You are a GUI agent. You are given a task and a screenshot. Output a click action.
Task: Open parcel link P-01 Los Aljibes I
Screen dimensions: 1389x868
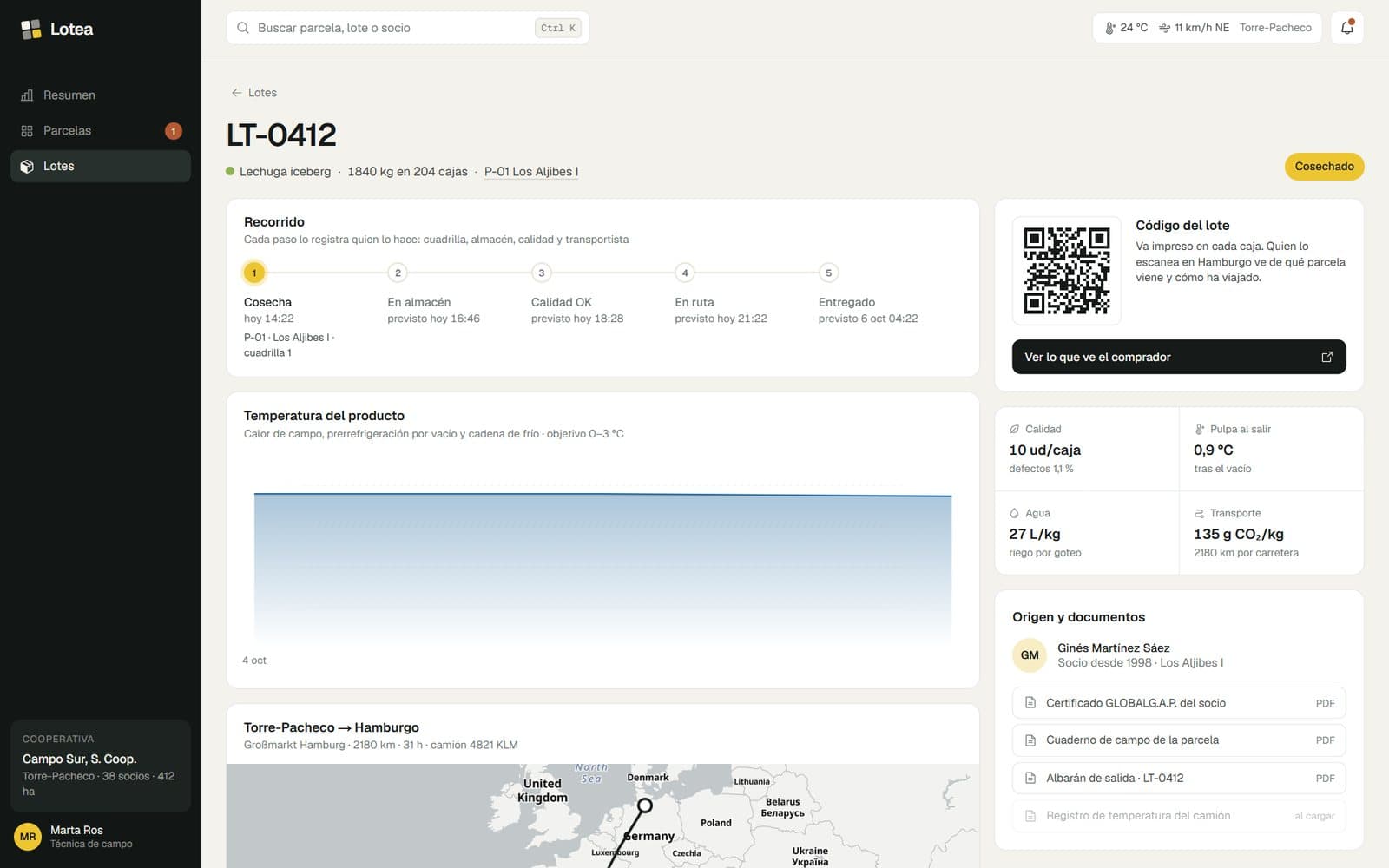(531, 172)
